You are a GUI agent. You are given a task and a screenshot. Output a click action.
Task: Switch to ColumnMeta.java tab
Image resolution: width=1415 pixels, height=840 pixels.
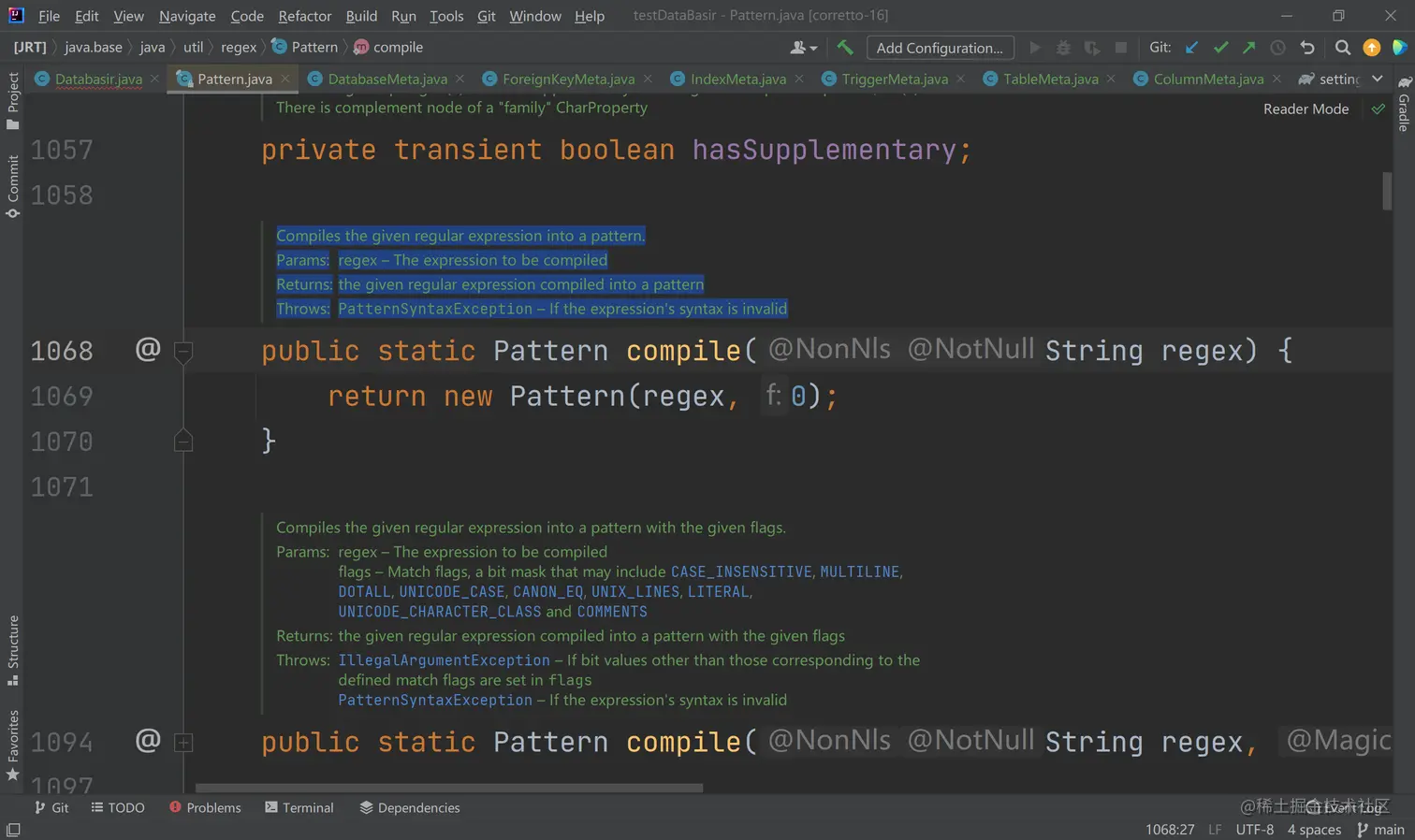point(1208,79)
